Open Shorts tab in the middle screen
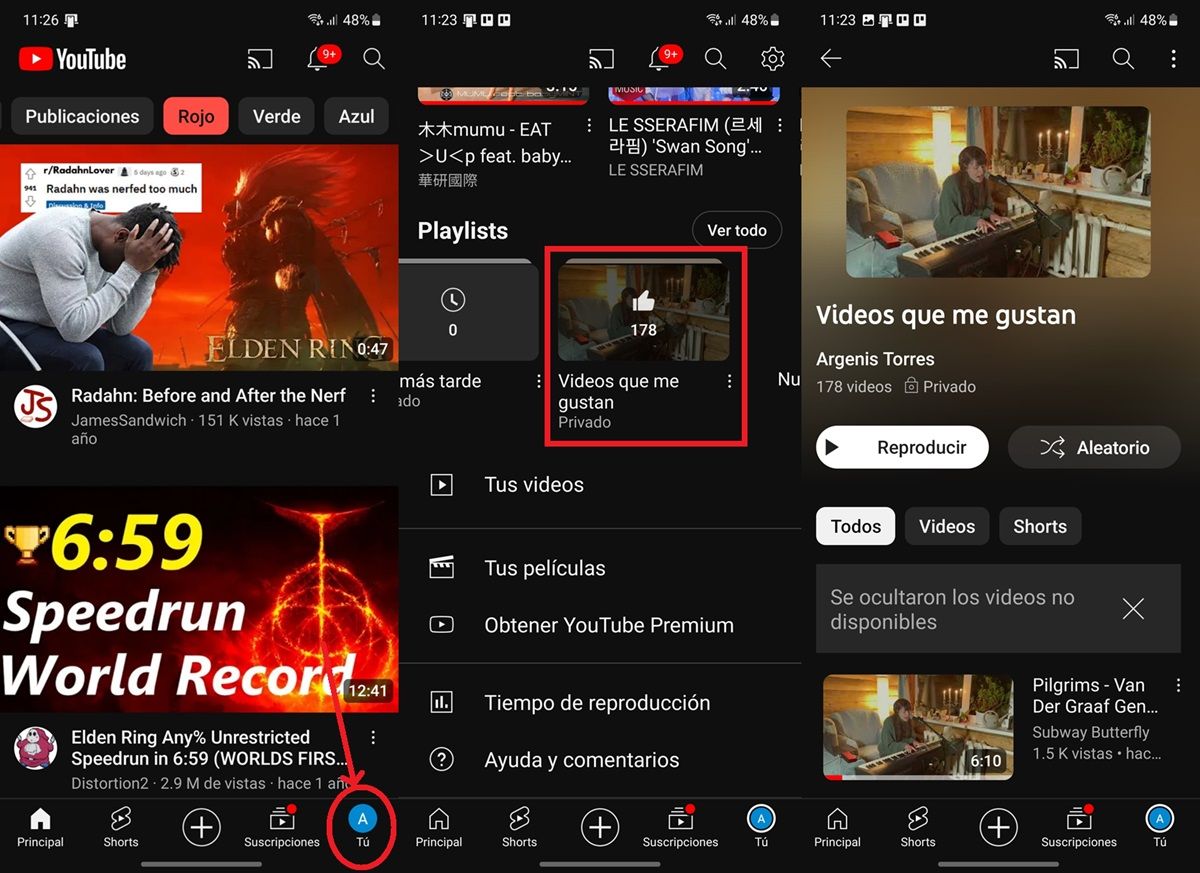This screenshot has height=873, width=1200. [x=519, y=828]
